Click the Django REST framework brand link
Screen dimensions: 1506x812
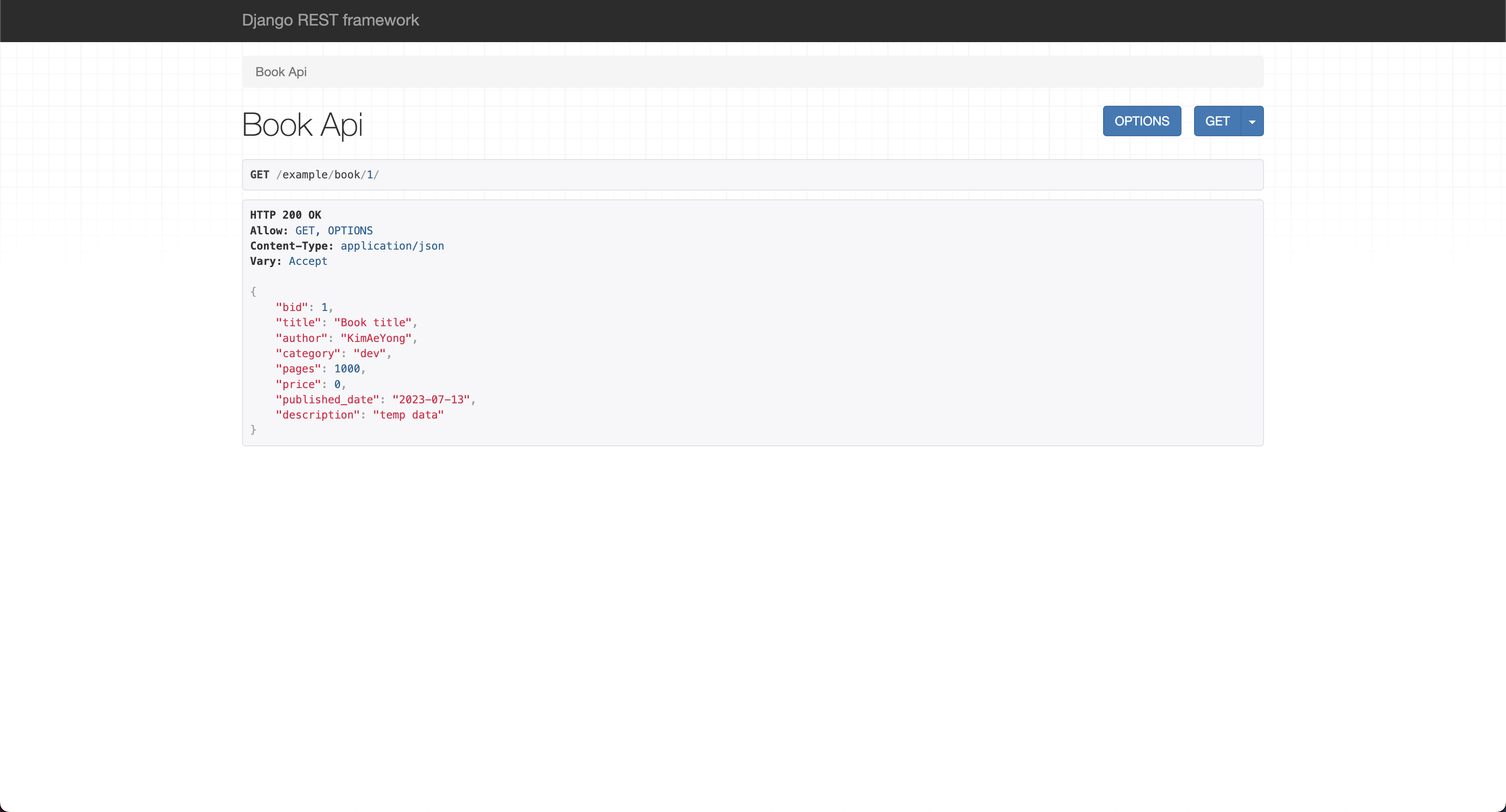pos(330,20)
